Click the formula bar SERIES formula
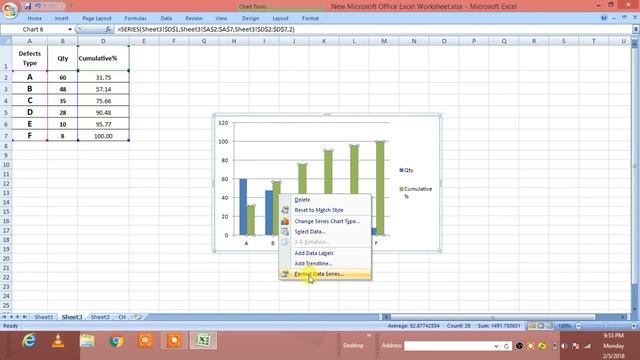This screenshot has height=360, width=640. click(206, 29)
